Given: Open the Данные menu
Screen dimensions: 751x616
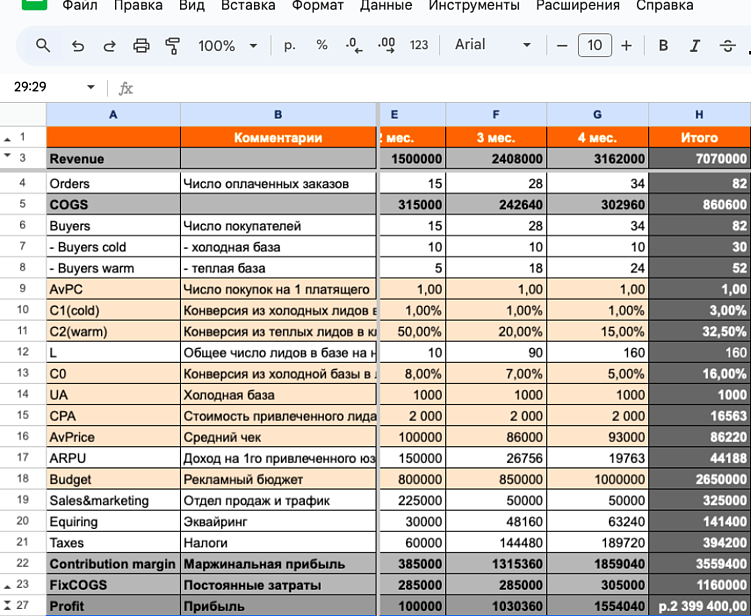Looking at the screenshot, I should pos(386,5).
